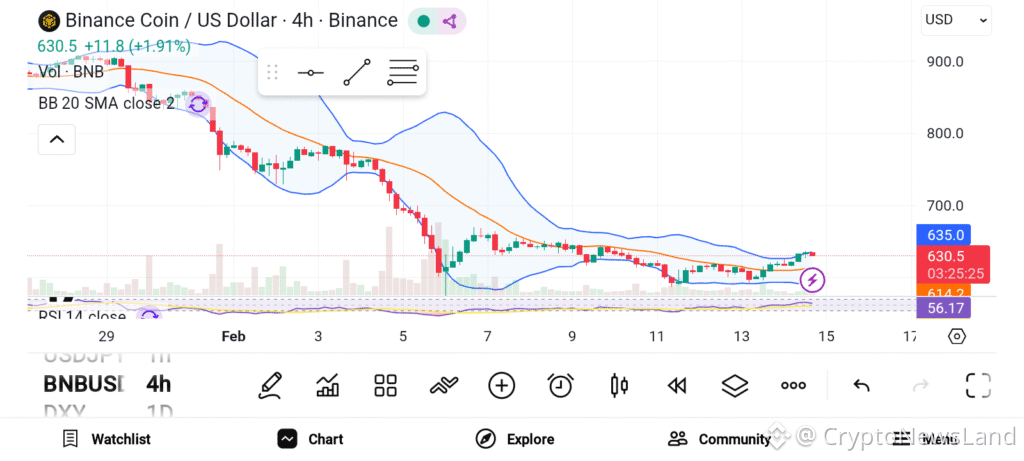Open chart settings hexagon icon

[x=957, y=336]
